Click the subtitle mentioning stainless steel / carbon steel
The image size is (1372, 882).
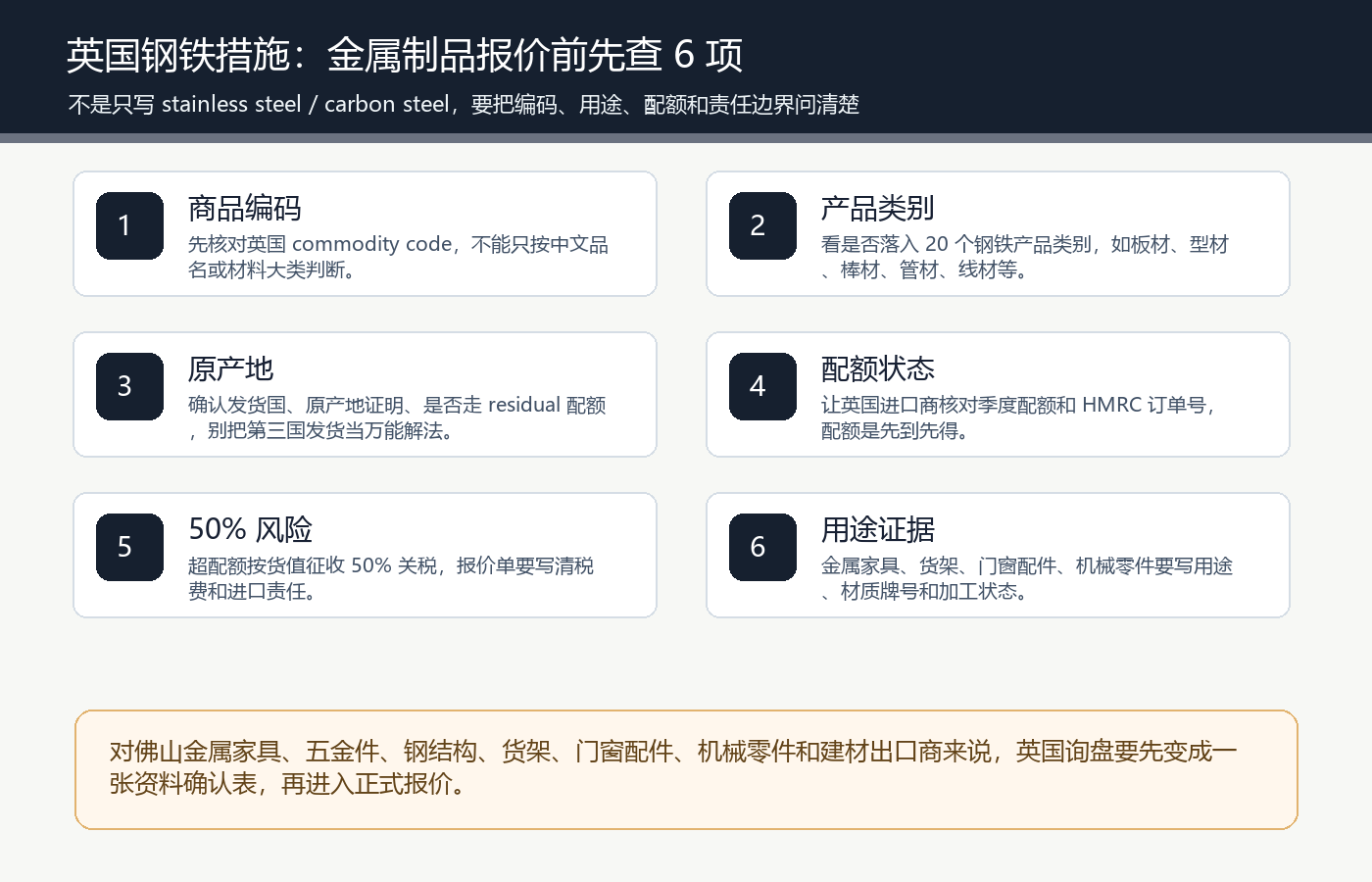[464, 104]
